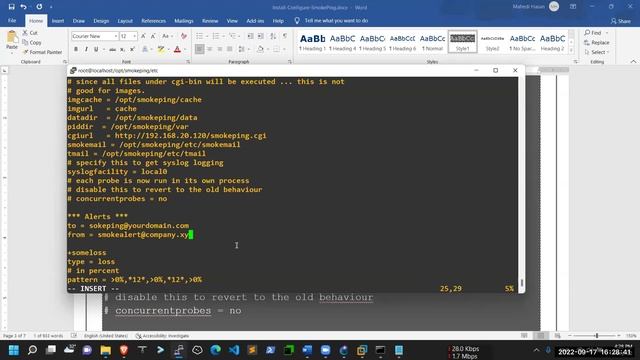Screen dimensions: 640x360
Task: Open the Change Case dropdown
Action: pyautogui.click(x=166, y=36)
